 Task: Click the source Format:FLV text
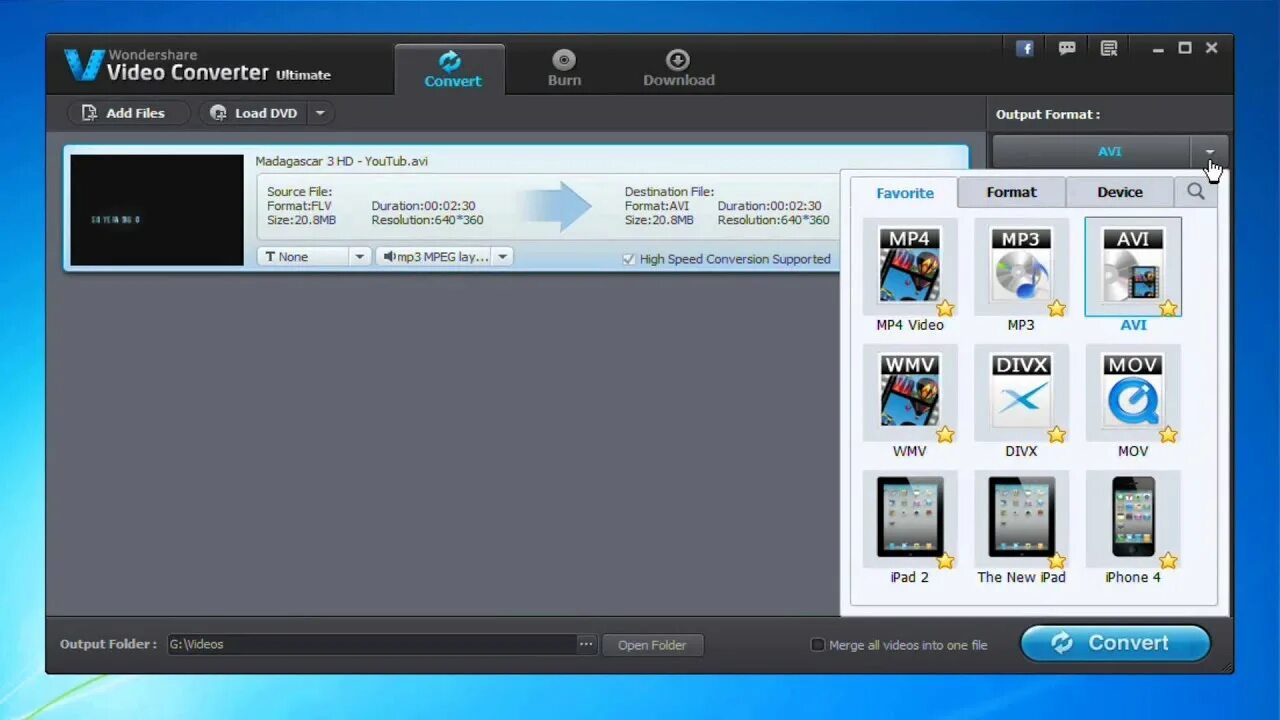299,206
